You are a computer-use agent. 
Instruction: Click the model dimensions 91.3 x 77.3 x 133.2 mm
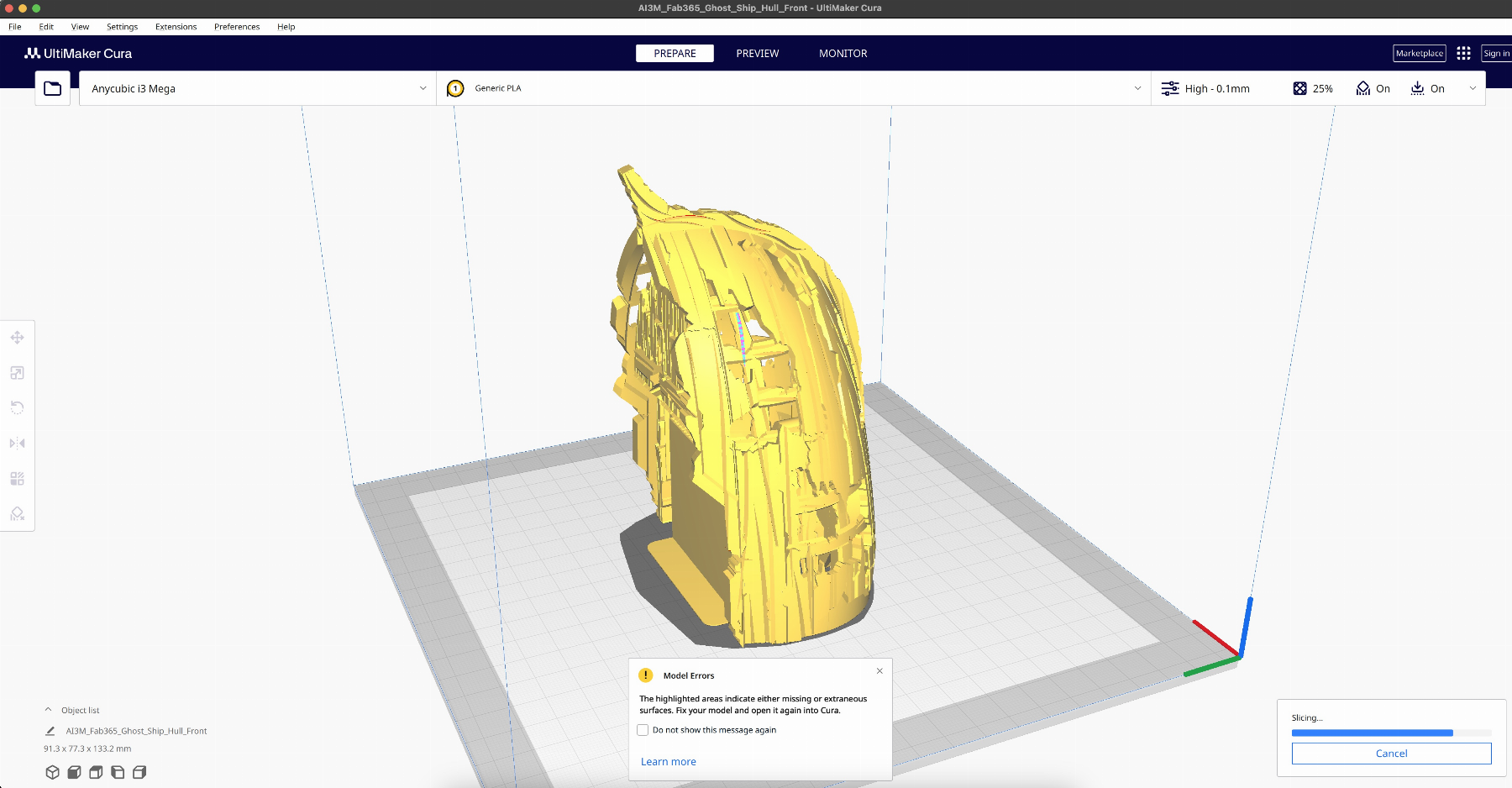point(87,749)
